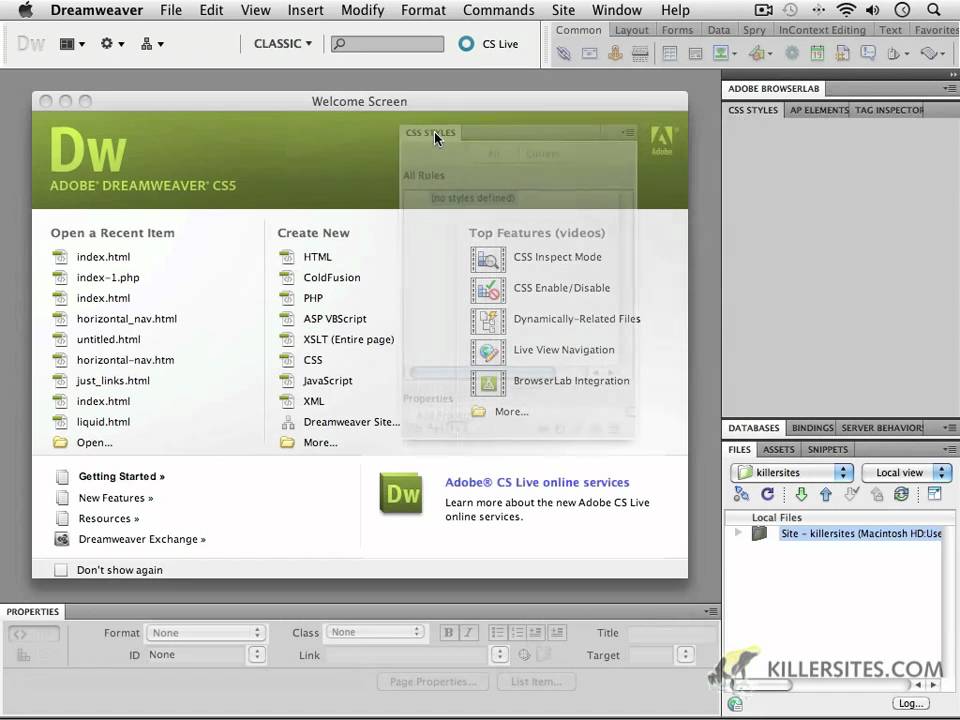Click the search field in toolbar
Screen dimensions: 960x720
[x=388, y=44]
